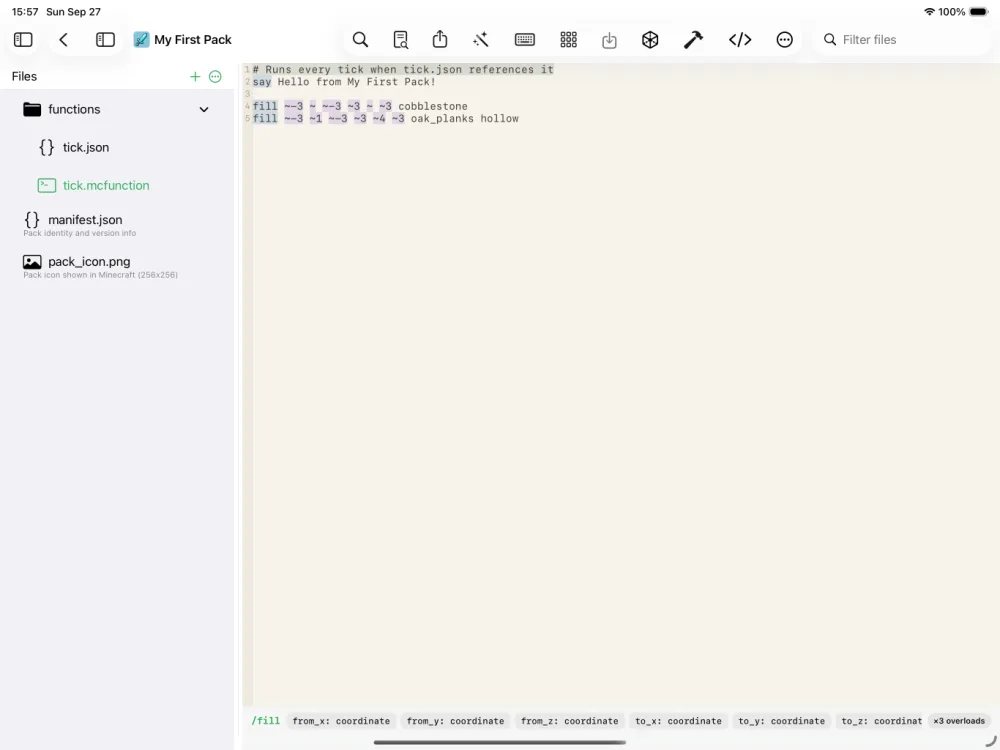The width and height of the screenshot is (1000, 750).
Task: Open the 3D cube icon
Action: coord(650,40)
